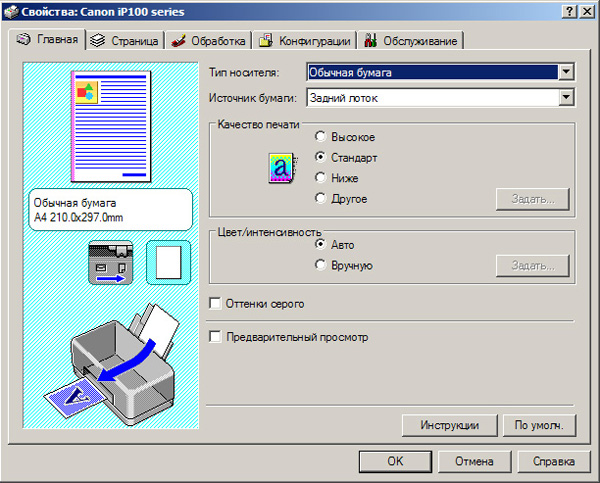Expand the Тип носителя dropdown arrow
600x483 pixels.
pos(566,72)
